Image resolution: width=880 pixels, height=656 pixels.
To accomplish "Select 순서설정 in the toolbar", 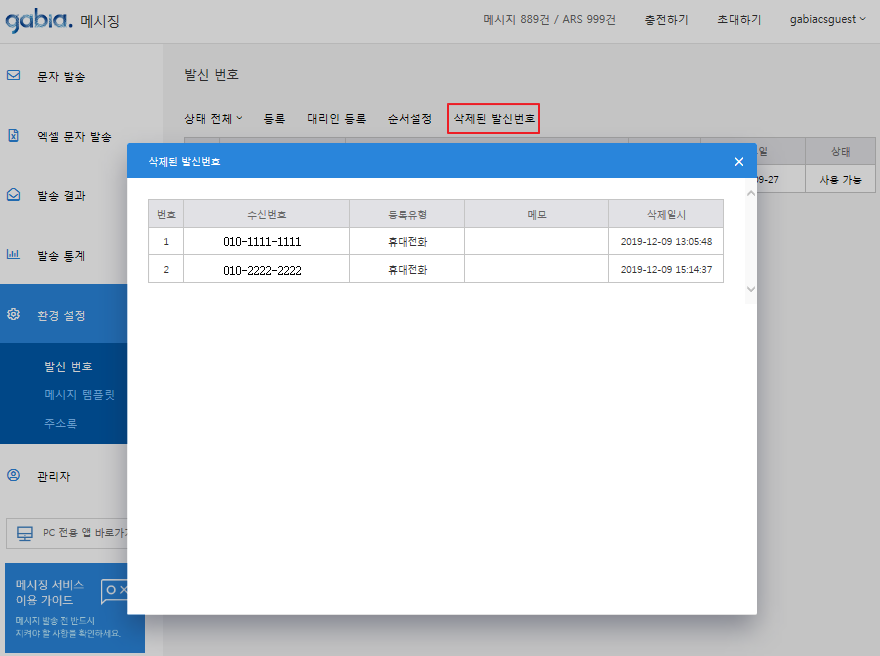I will [410, 118].
